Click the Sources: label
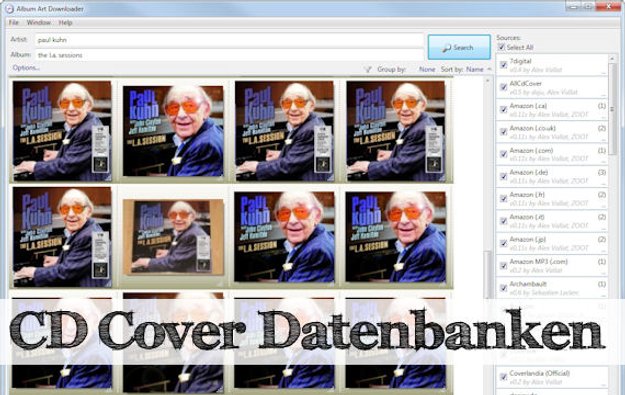The width and height of the screenshot is (625, 395). 508,37
